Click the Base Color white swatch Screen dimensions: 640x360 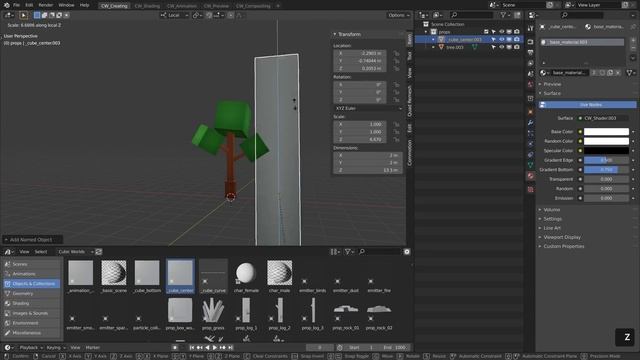pyautogui.click(x=606, y=132)
